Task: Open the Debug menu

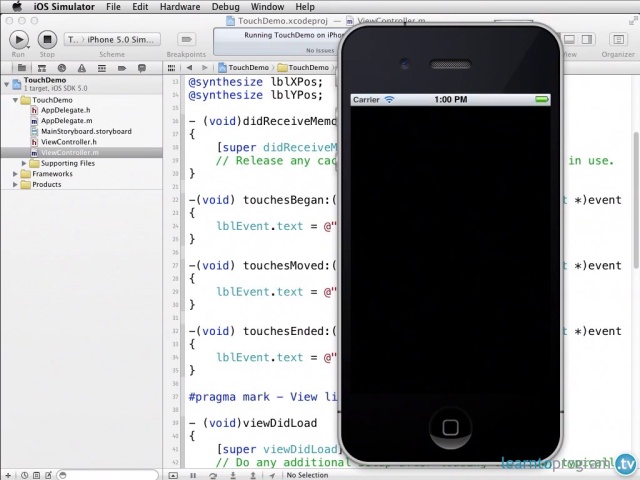Action: 225,7
